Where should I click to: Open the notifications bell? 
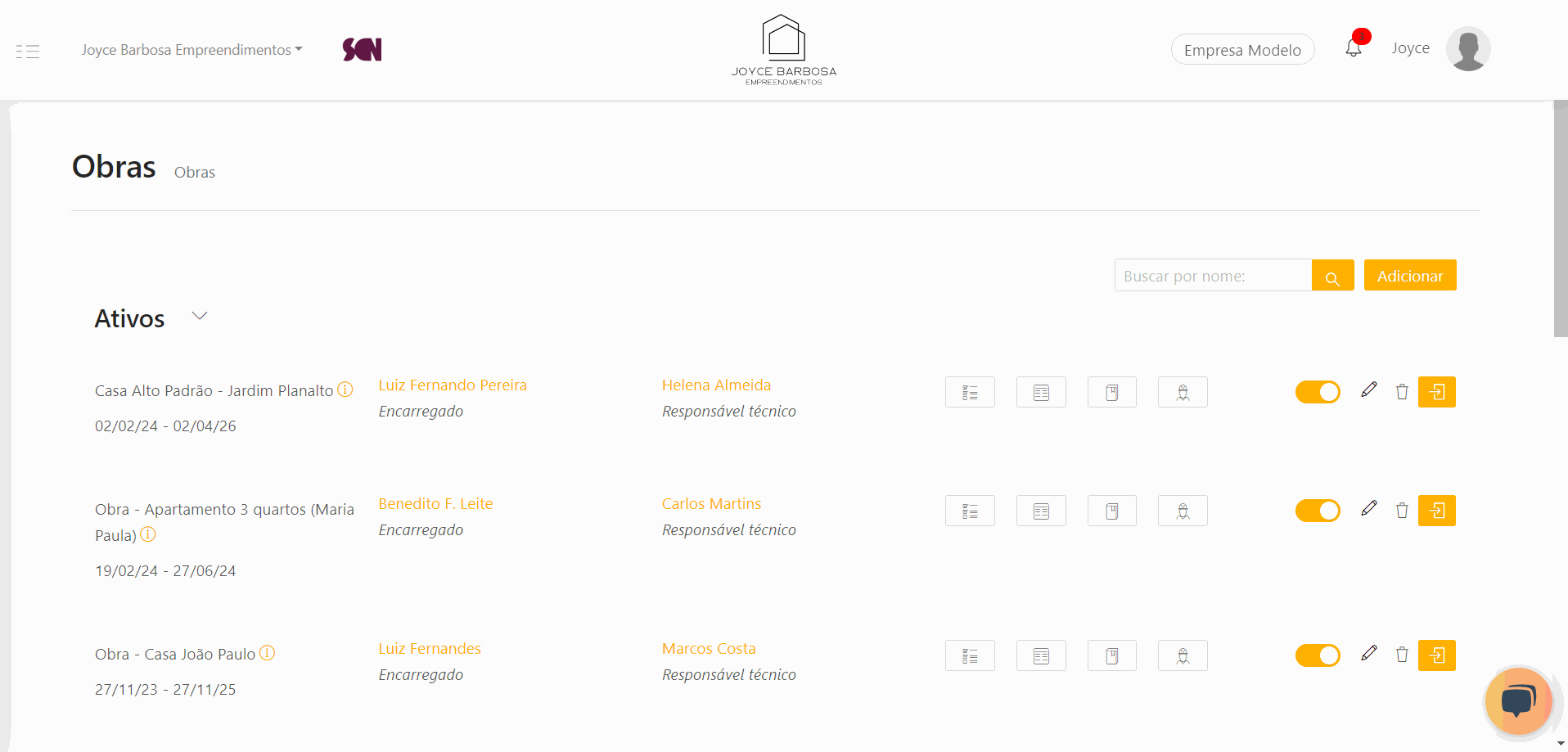[1354, 48]
